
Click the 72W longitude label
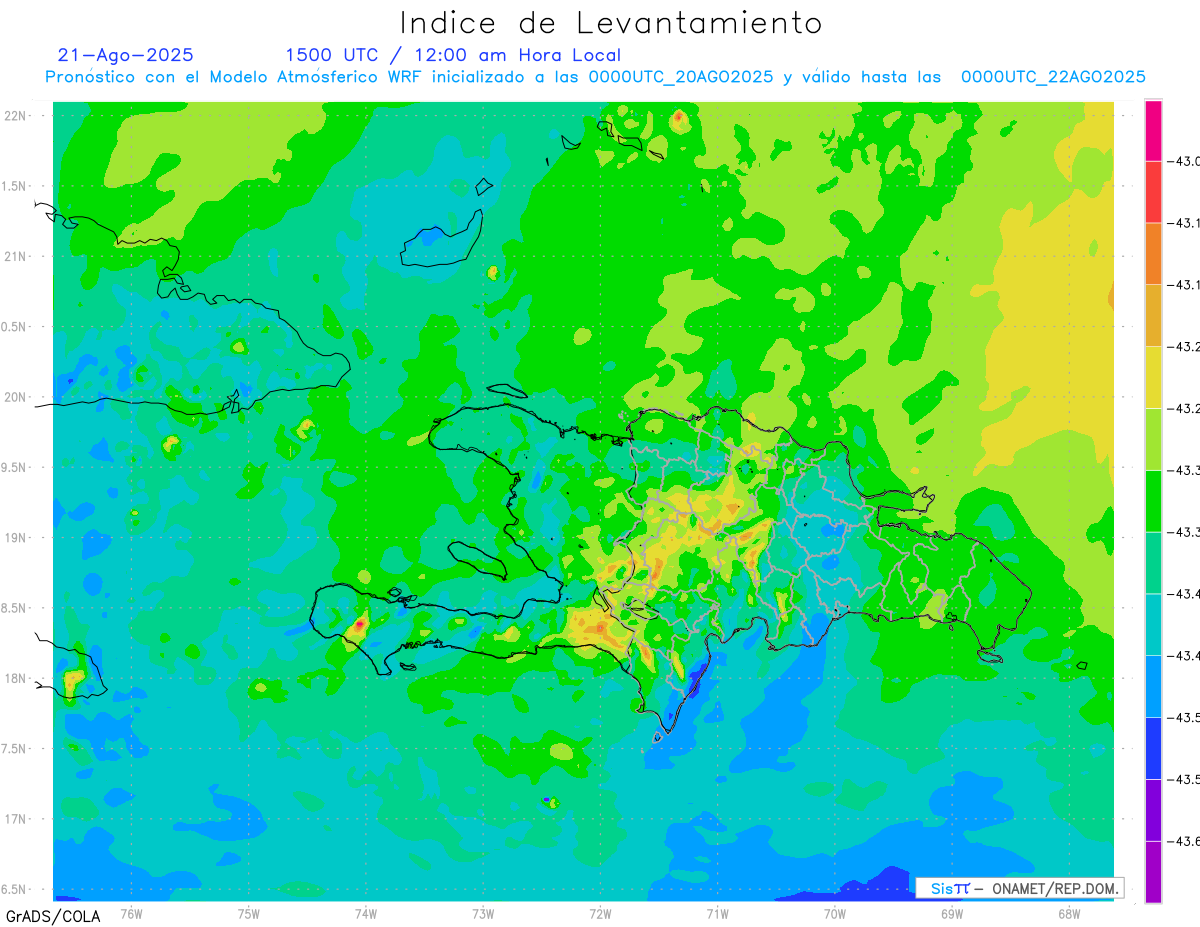[600, 913]
